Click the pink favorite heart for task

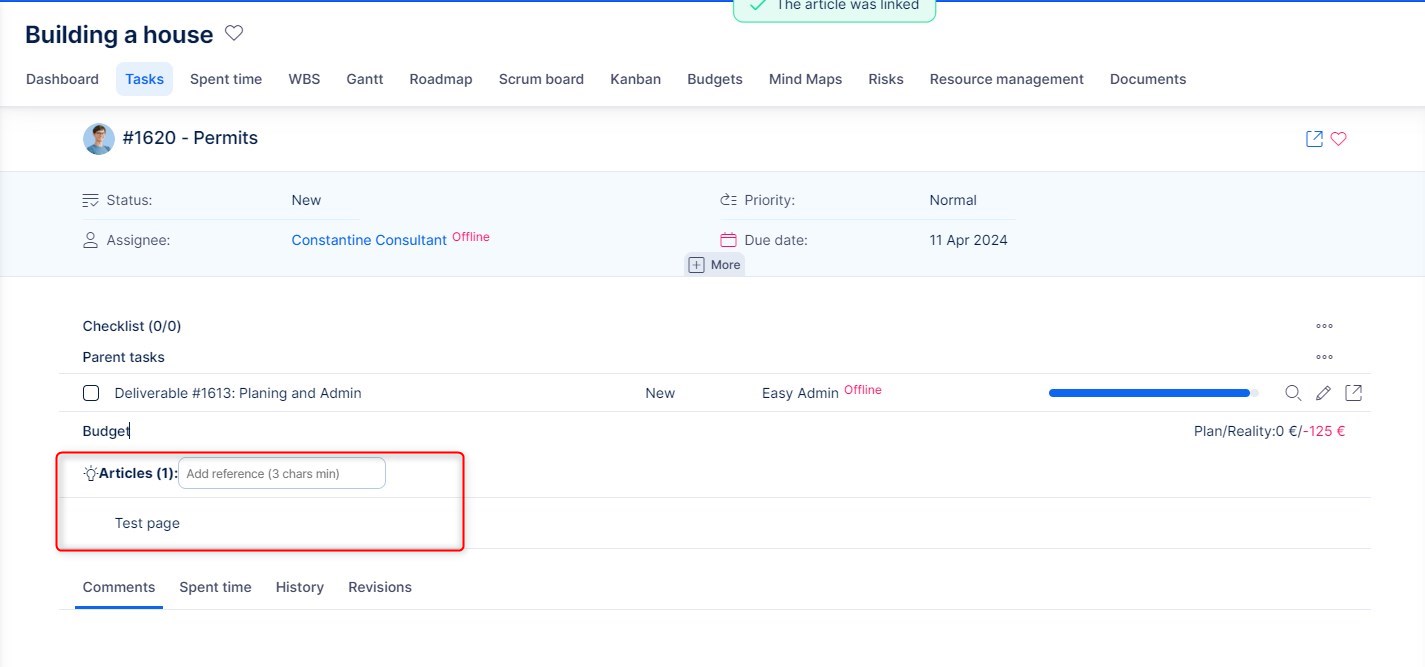click(x=1338, y=139)
